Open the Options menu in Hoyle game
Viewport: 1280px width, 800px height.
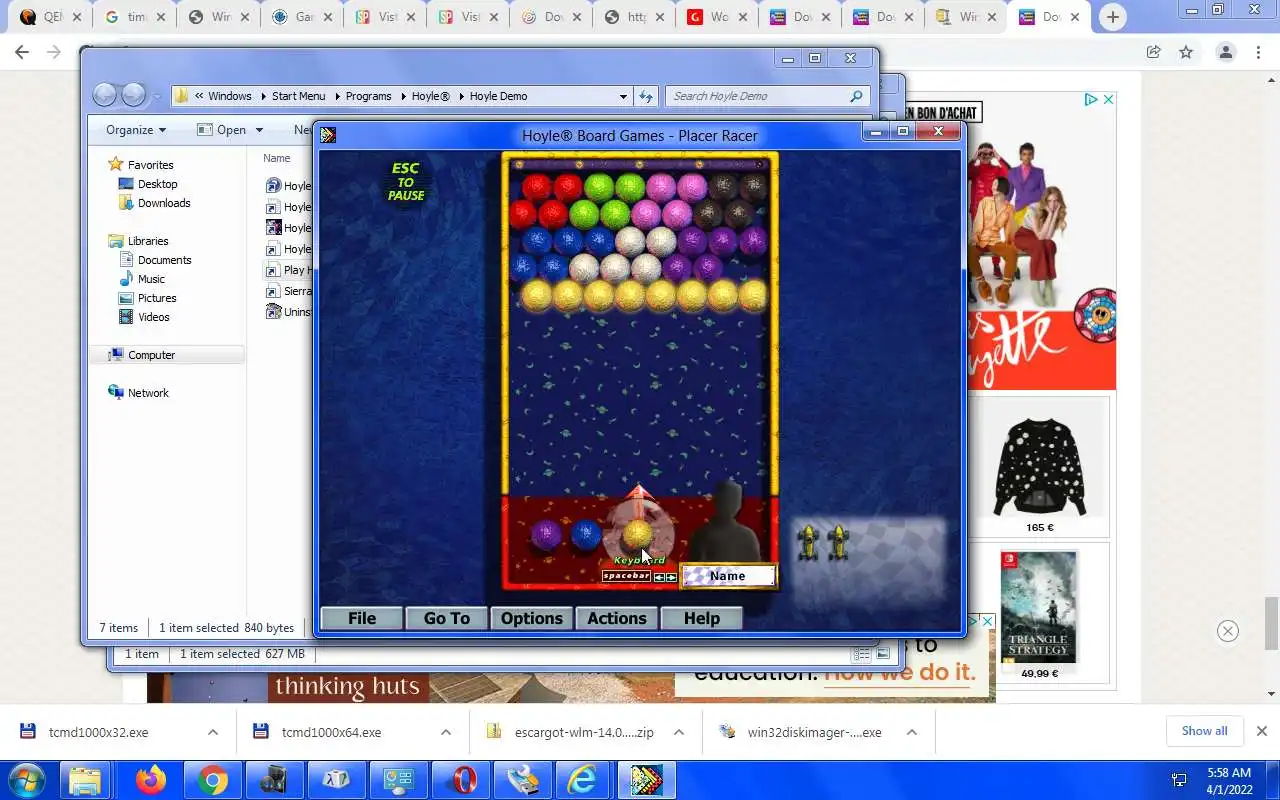pos(532,618)
